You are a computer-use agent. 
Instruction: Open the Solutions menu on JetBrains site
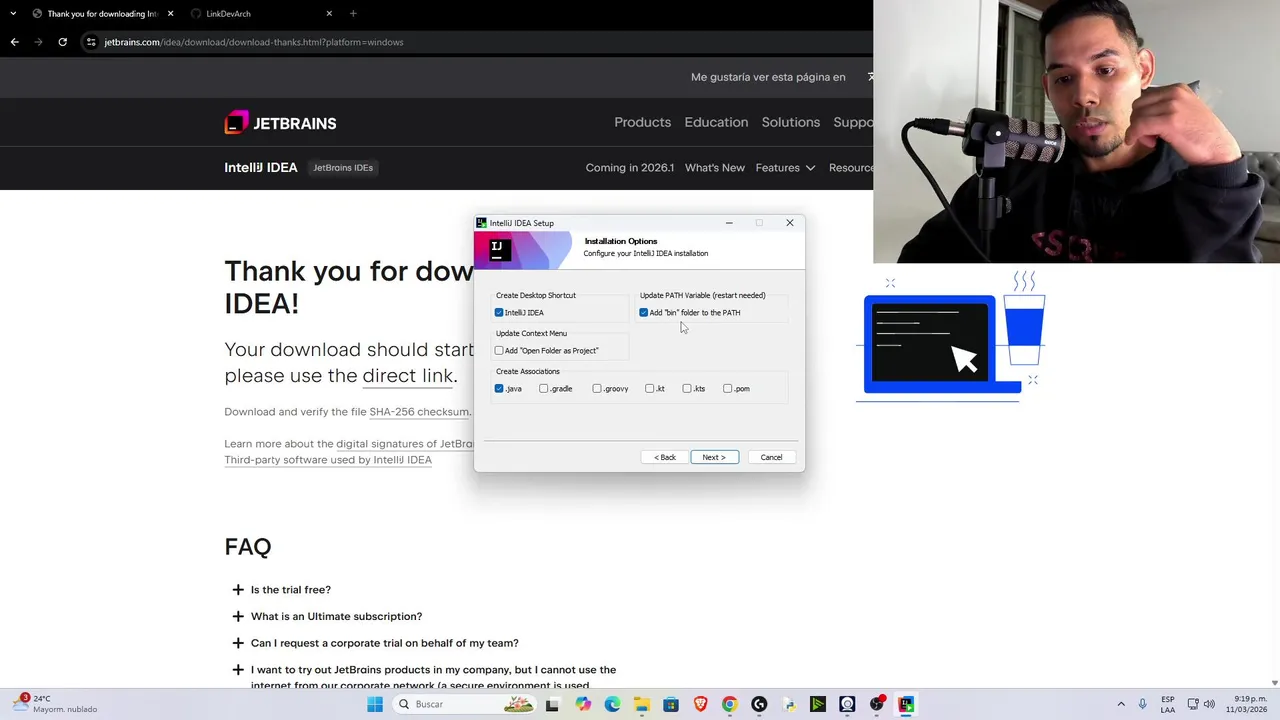(x=790, y=122)
